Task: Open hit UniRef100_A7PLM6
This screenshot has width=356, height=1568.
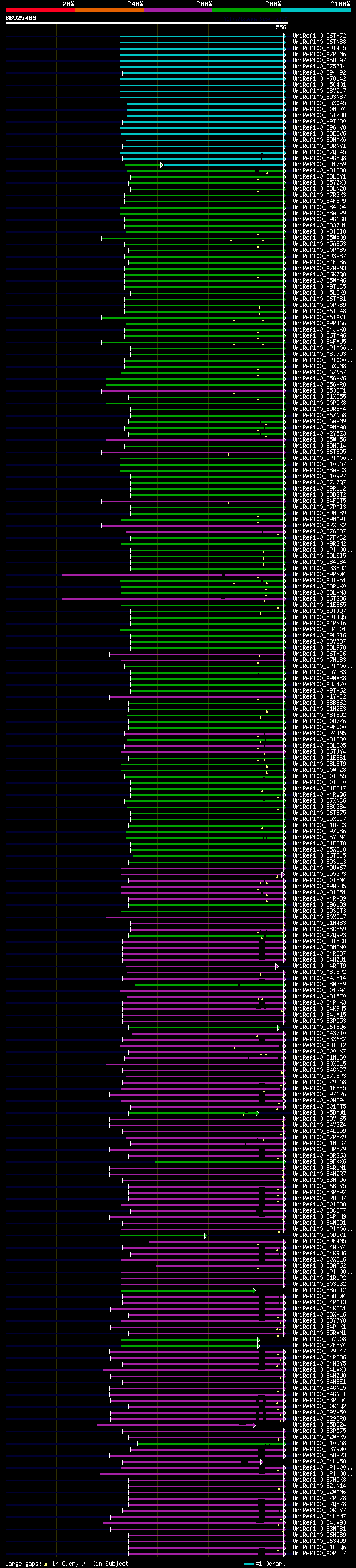Action: pyautogui.click(x=319, y=55)
